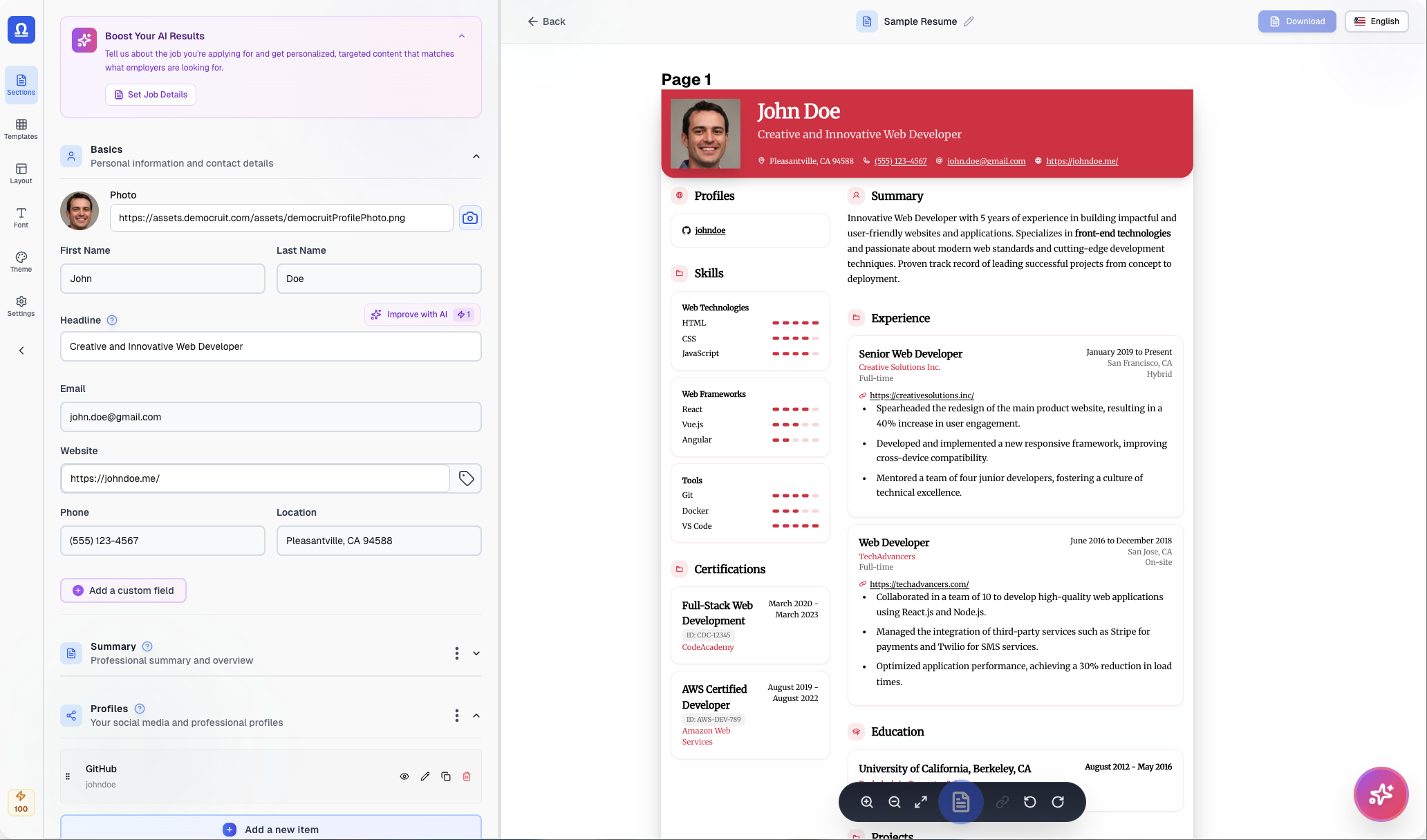
Task: Open the Profiles section options menu
Action: coord(456,716)
